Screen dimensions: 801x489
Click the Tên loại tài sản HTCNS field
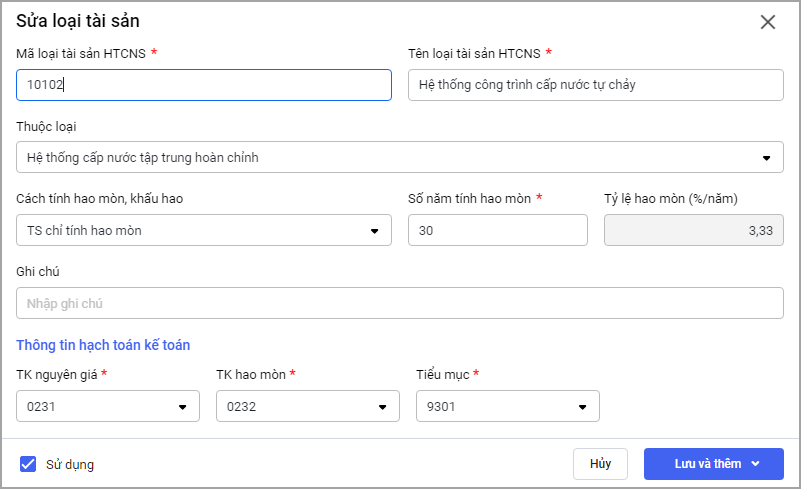click(595, 85)
